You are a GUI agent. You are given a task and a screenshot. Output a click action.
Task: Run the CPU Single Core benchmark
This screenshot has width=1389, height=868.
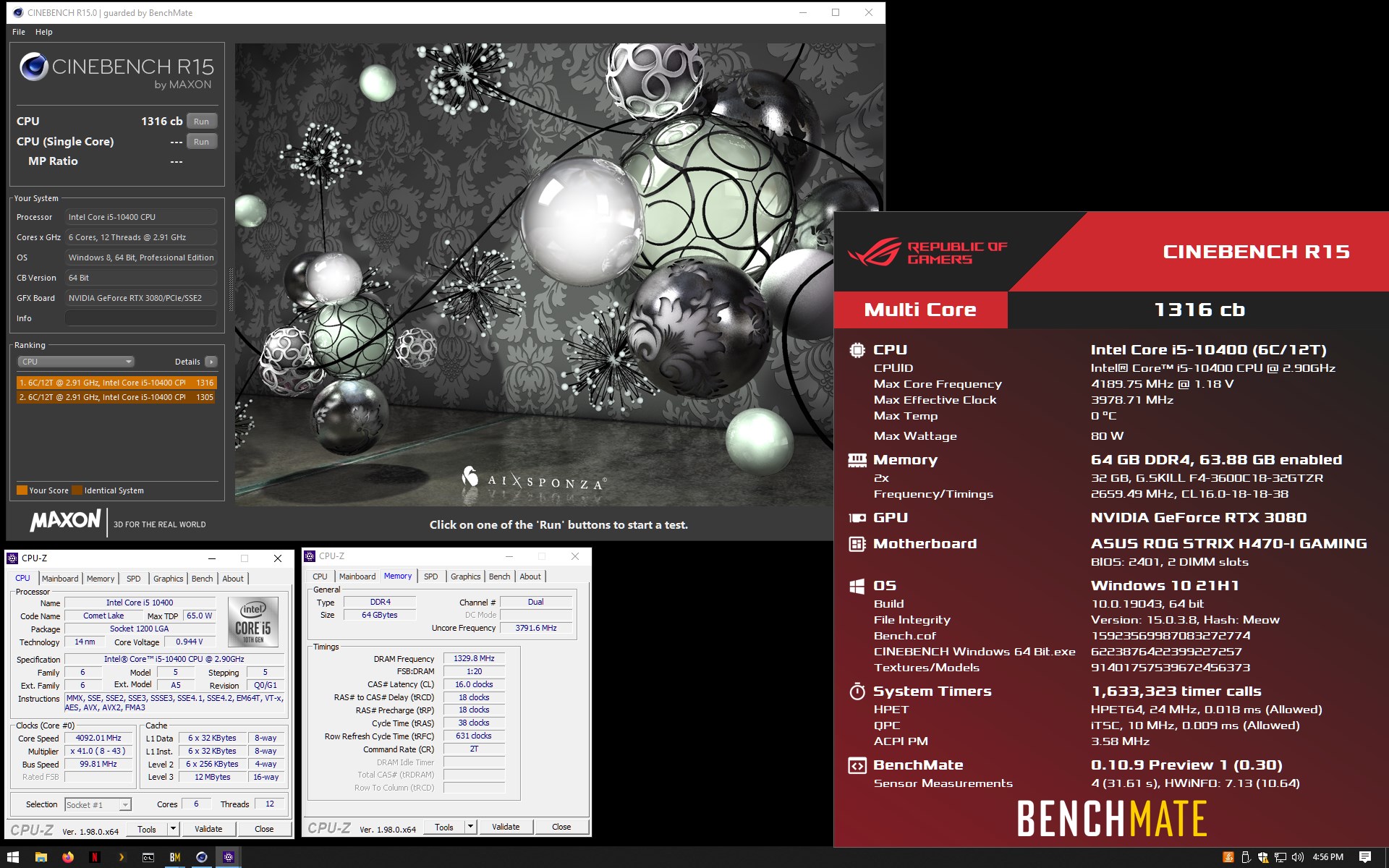click(x=202, y=142)
